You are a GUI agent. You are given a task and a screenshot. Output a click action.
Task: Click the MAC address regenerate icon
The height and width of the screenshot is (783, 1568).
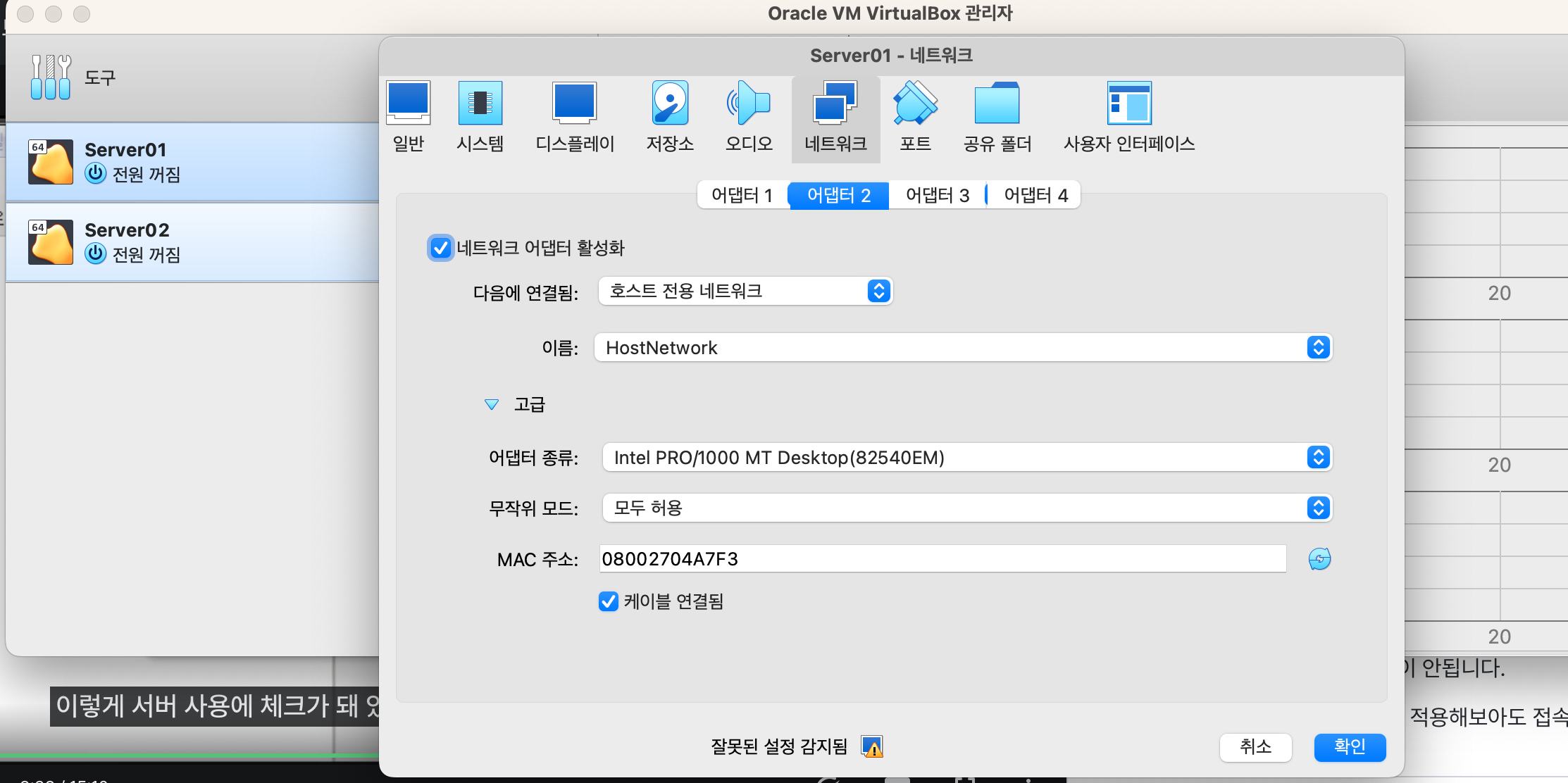[x=1319, y=559]
